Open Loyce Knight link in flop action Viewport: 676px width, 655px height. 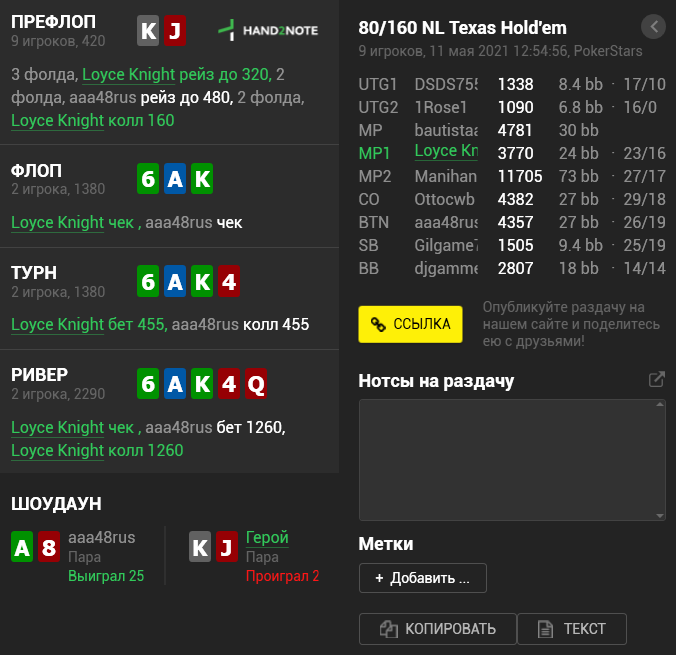(57, 223)
